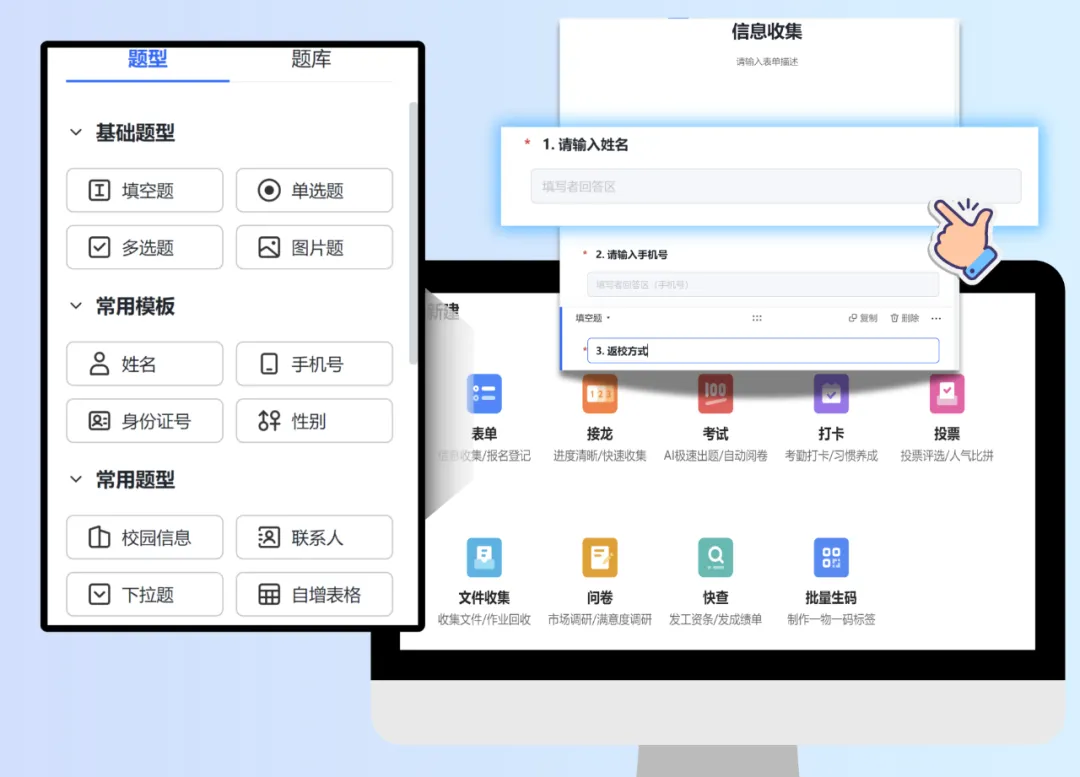Select the 快查 quick lookup icon

point(715,558)
